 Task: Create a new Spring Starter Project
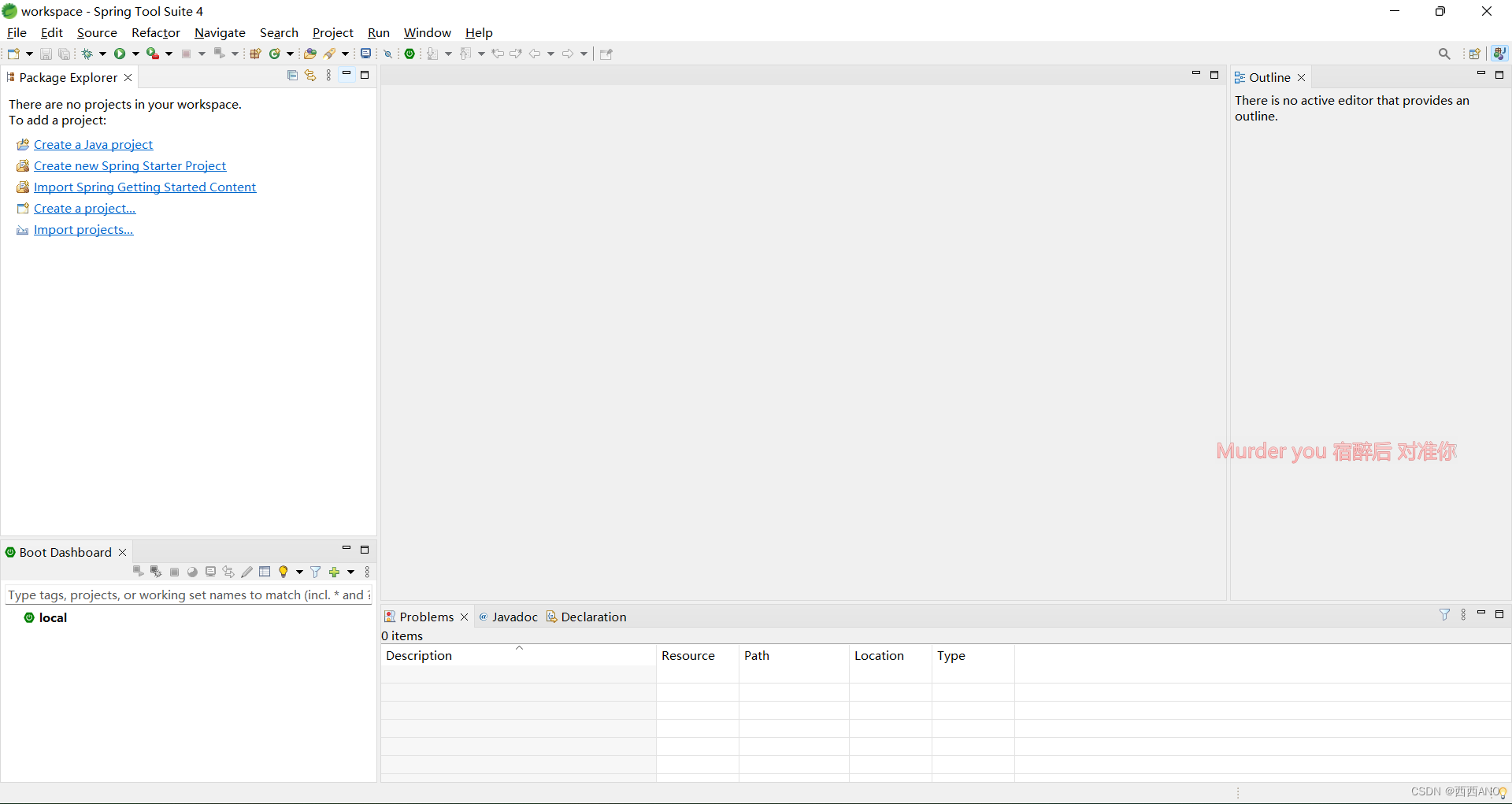[130, 165]
